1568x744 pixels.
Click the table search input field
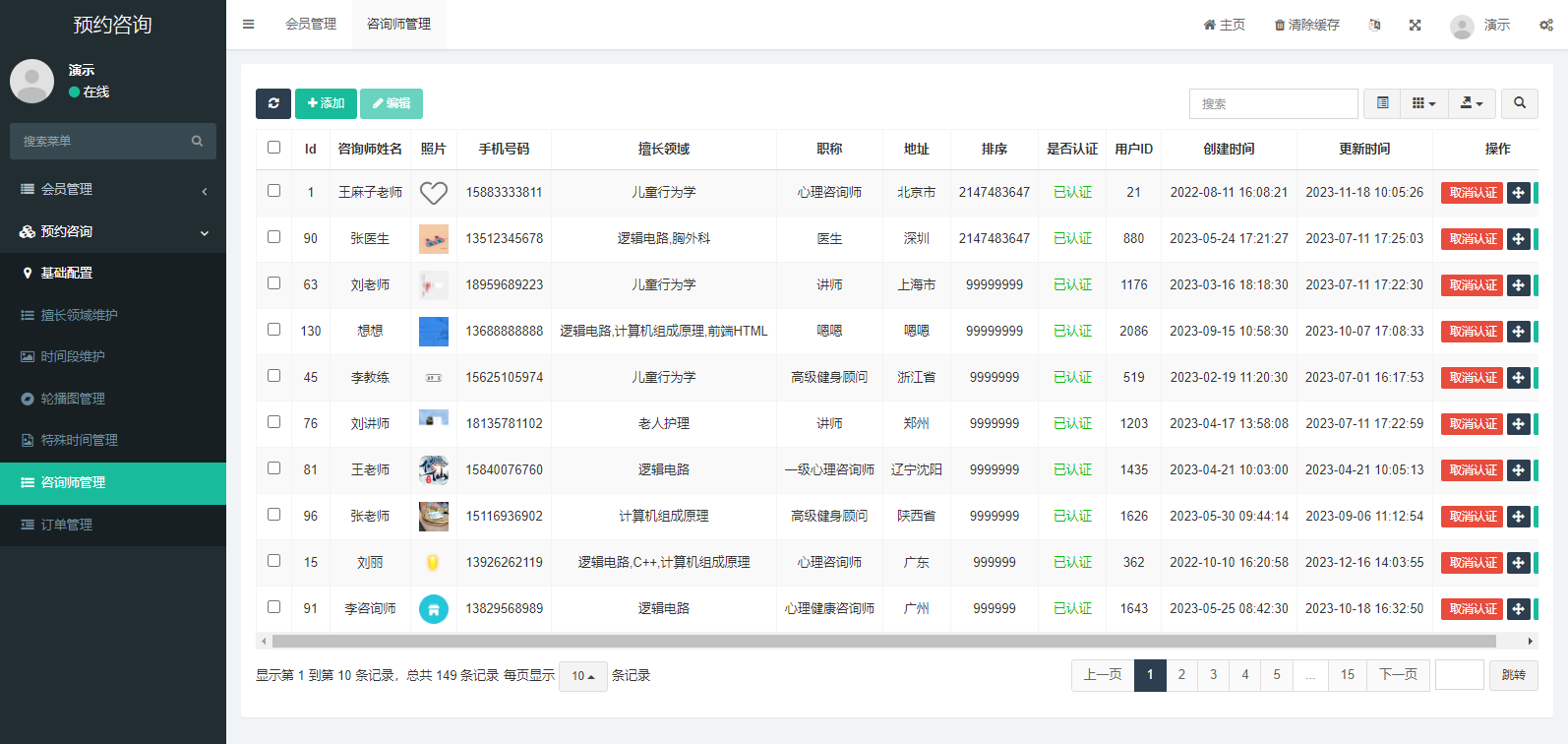[x=1273, y=103]
